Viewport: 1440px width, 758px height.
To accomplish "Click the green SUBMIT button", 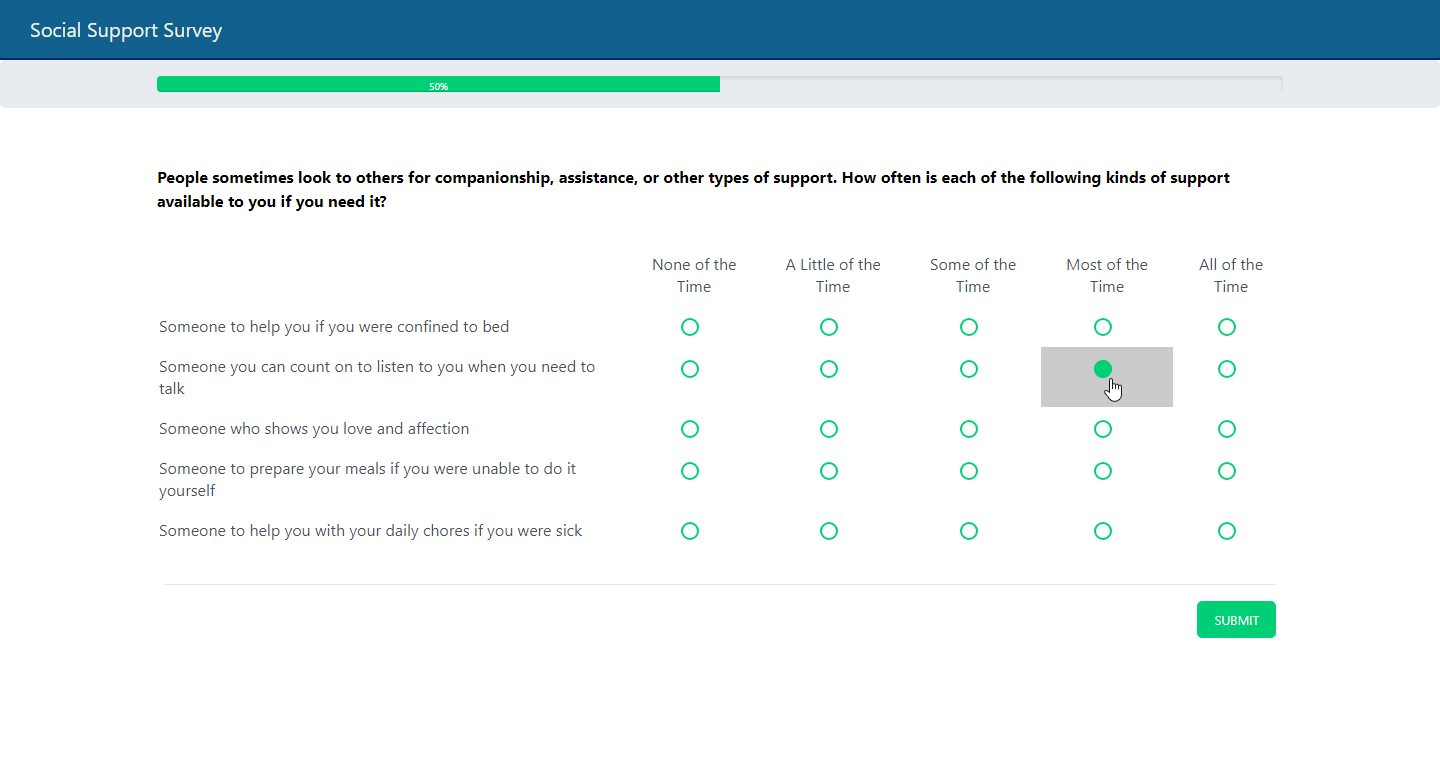I will 1236,620.
